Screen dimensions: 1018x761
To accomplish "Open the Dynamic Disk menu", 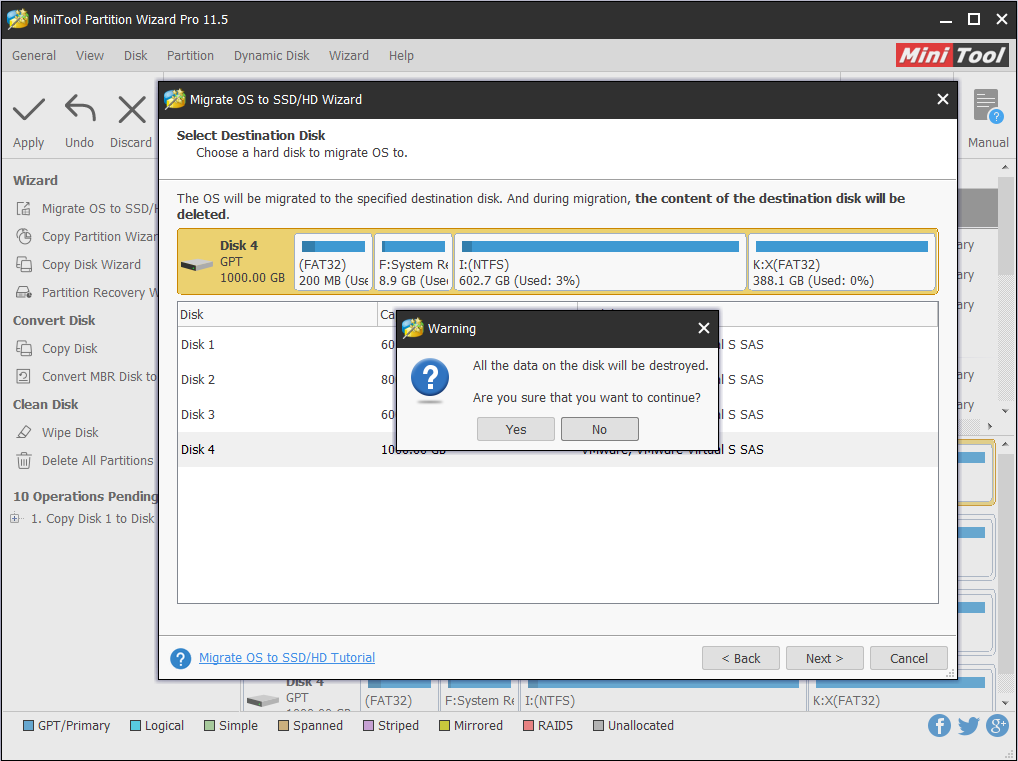I will (x=271, y=56).
